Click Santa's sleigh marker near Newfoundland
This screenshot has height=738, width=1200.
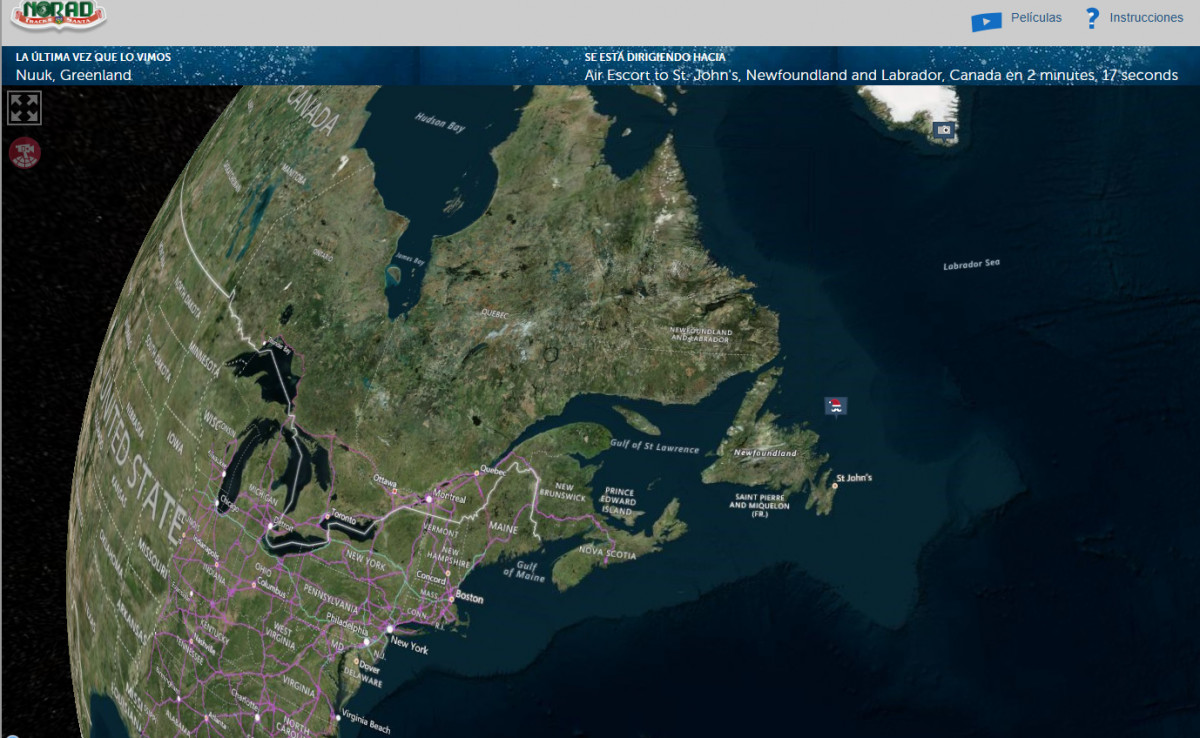tap(835, 405)
